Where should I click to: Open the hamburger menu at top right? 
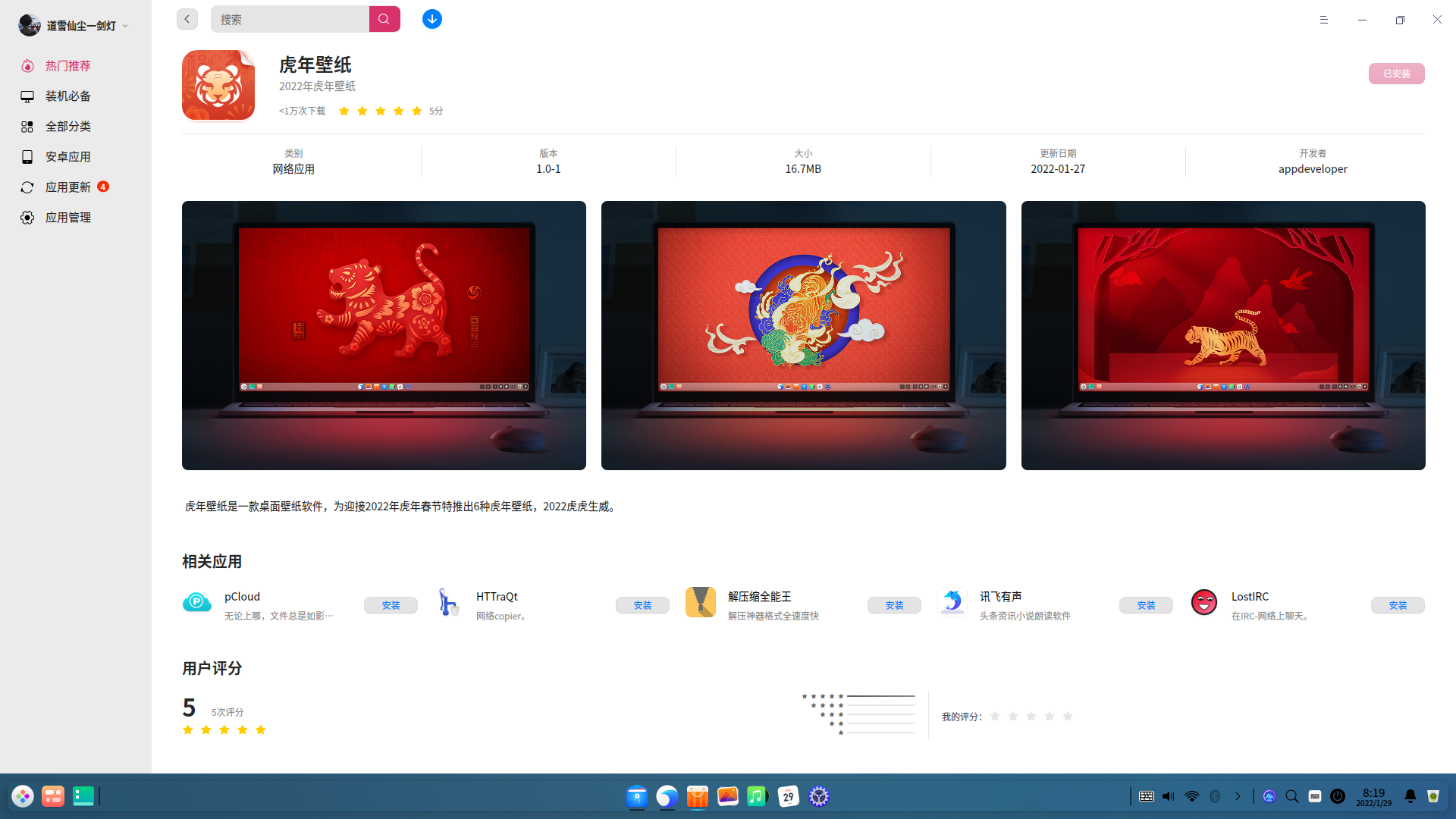[x=1324, y=20]
